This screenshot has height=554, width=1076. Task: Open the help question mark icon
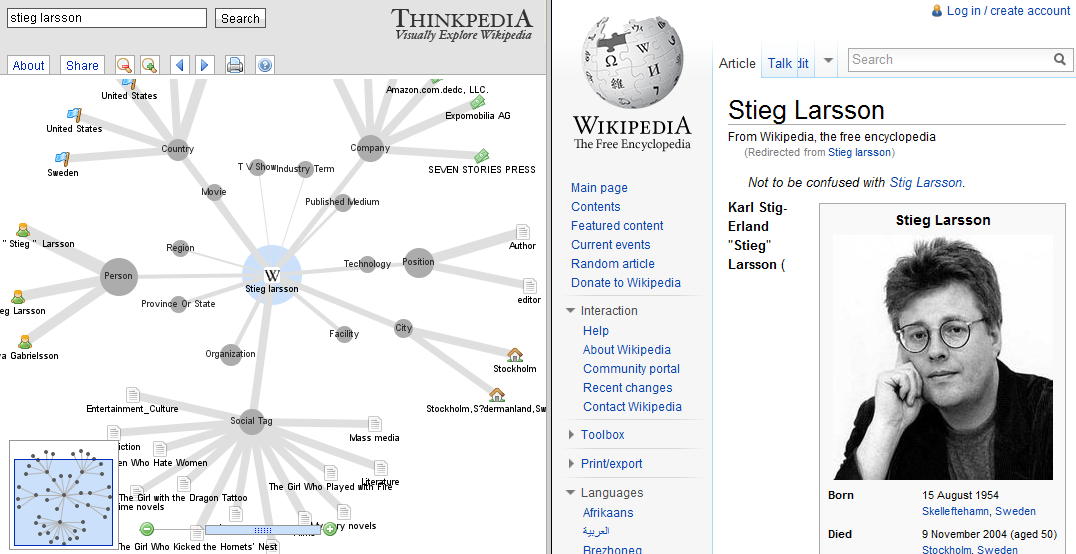[265, 65]
